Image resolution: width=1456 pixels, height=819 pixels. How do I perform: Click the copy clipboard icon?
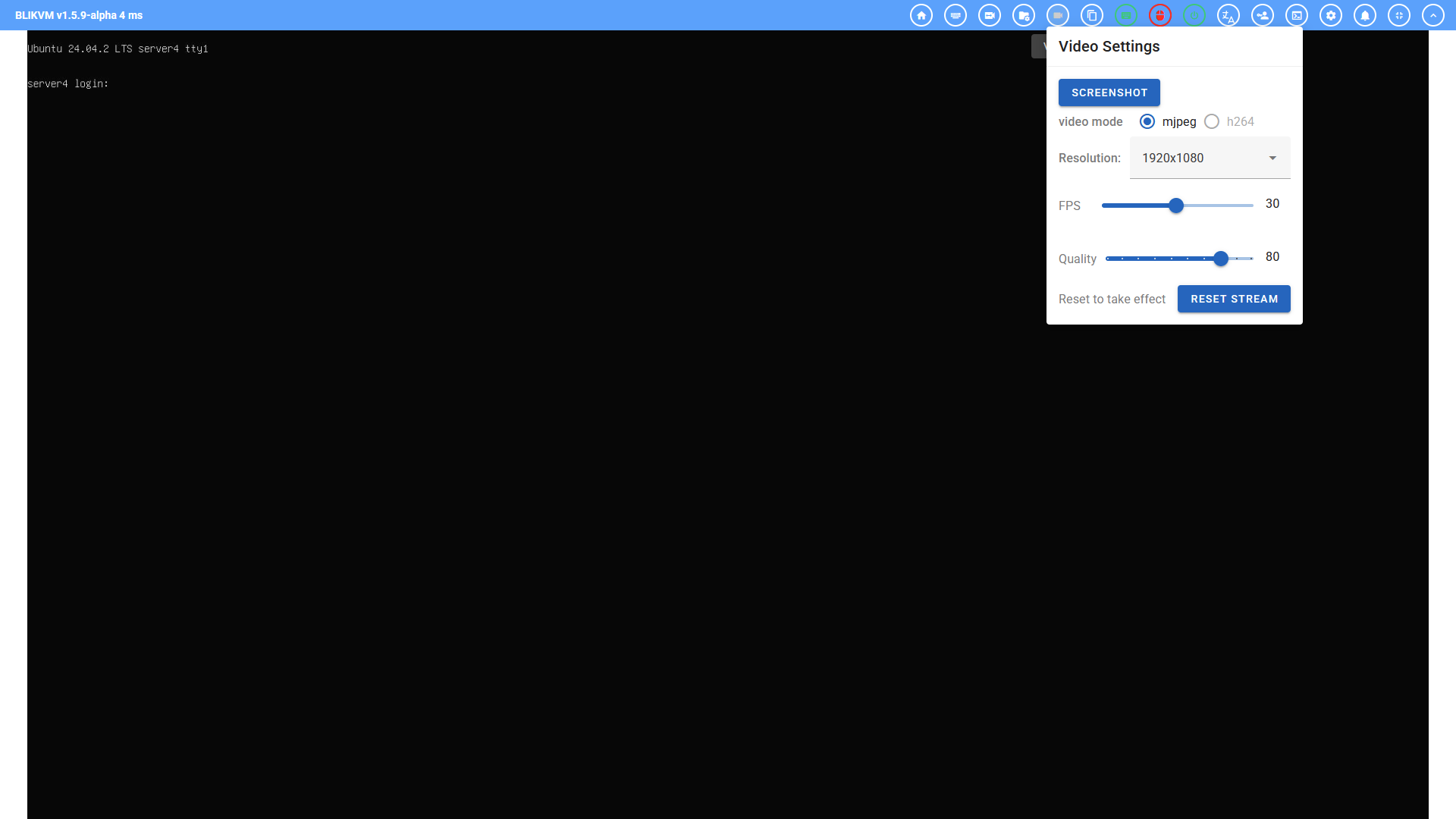[x=1091, y=15]
